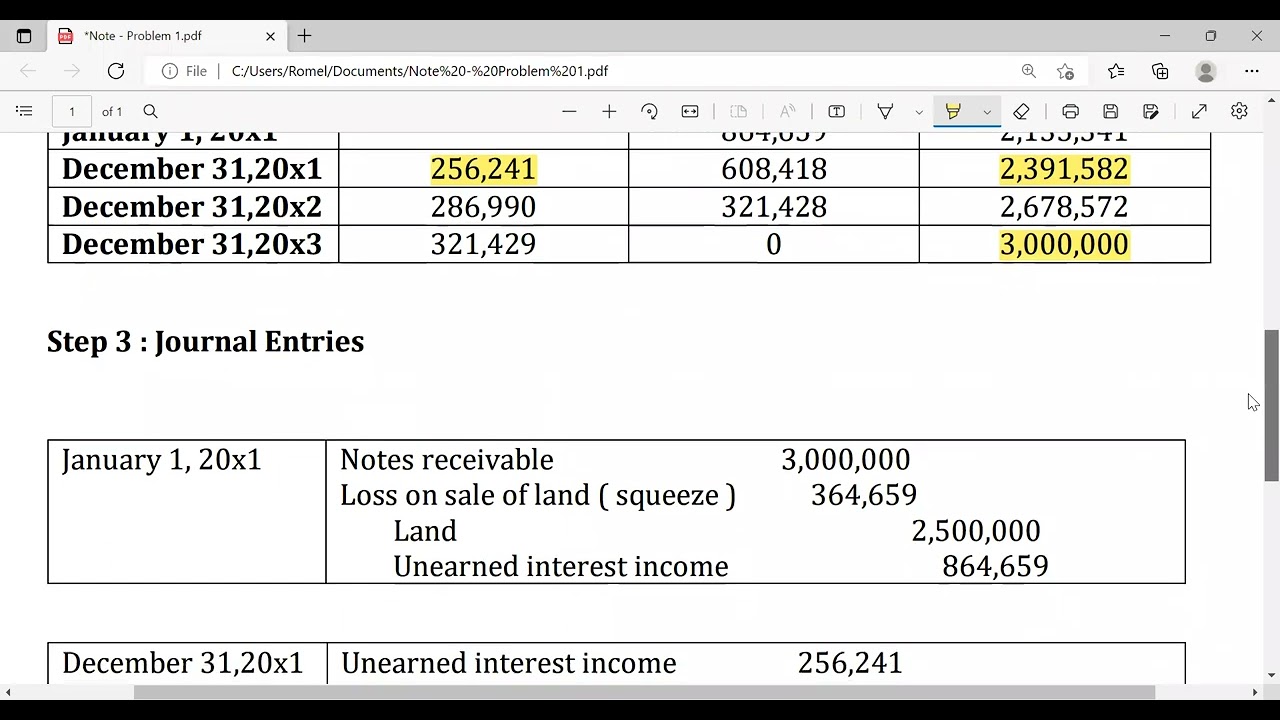This screenshot has width=1280, height=720.
Task: Click the 864,659 unearned interest amount
Action: pos(995,567)
